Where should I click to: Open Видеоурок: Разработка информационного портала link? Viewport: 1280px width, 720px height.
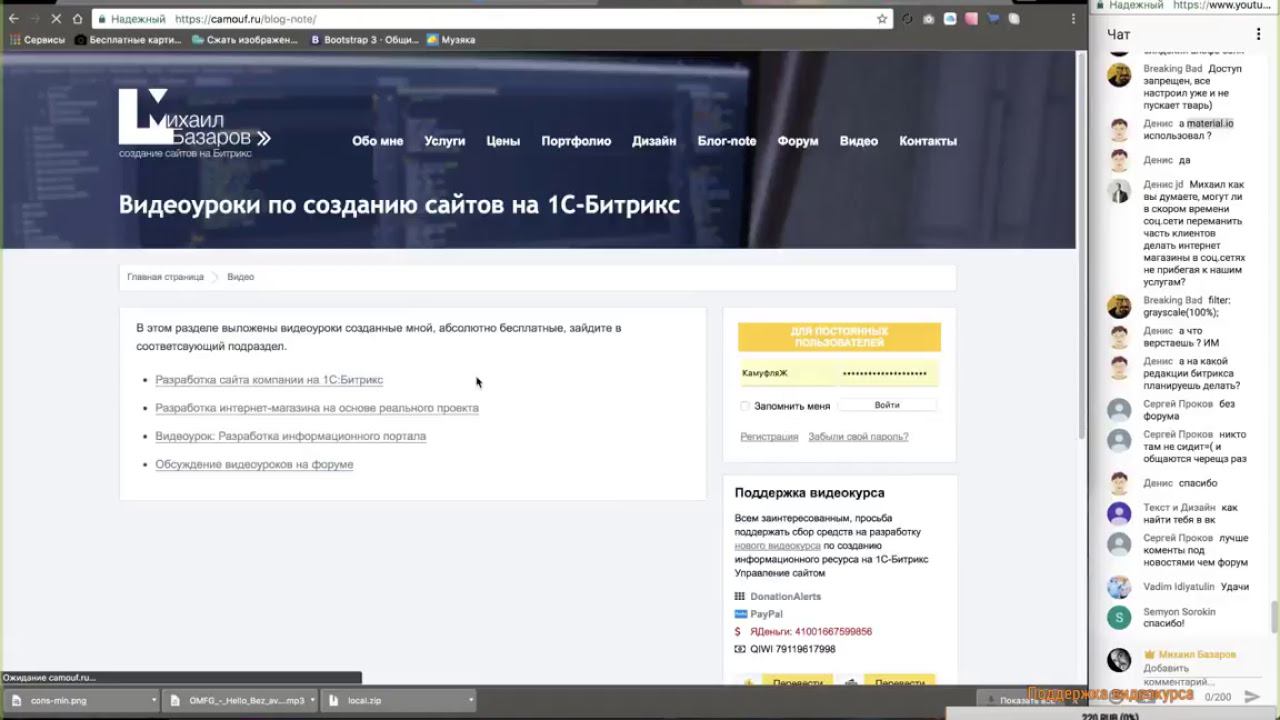point(291,436)
